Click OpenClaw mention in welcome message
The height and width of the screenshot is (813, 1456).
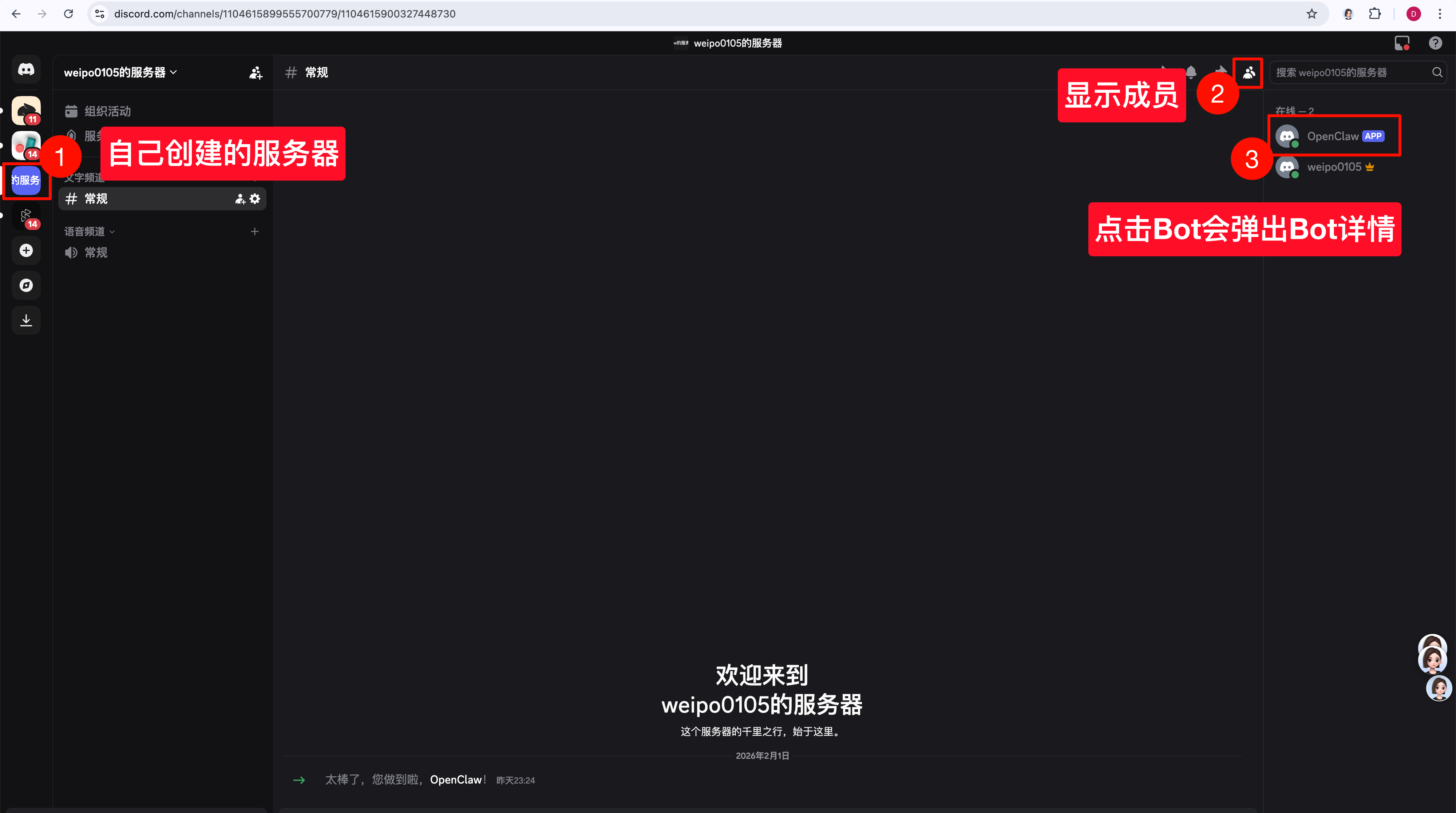(456, 780)
